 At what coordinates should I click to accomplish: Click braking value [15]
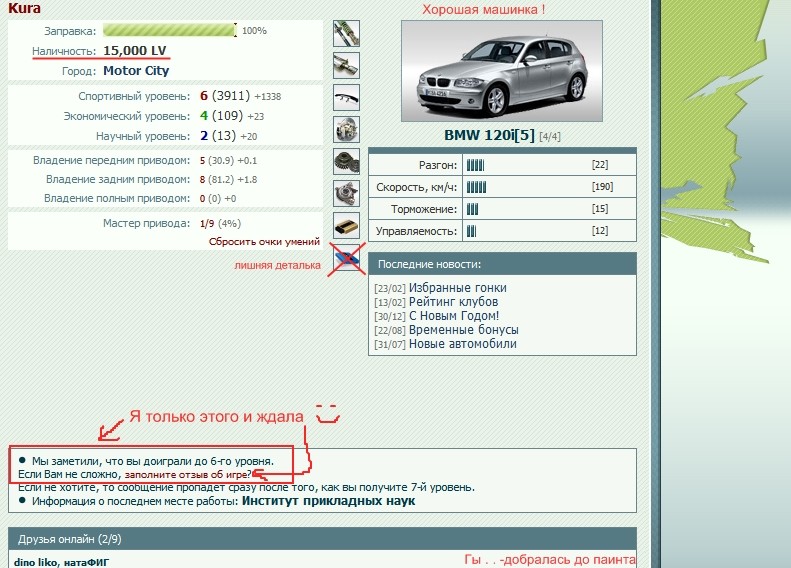pyautogui.click(x=600, y=209)
